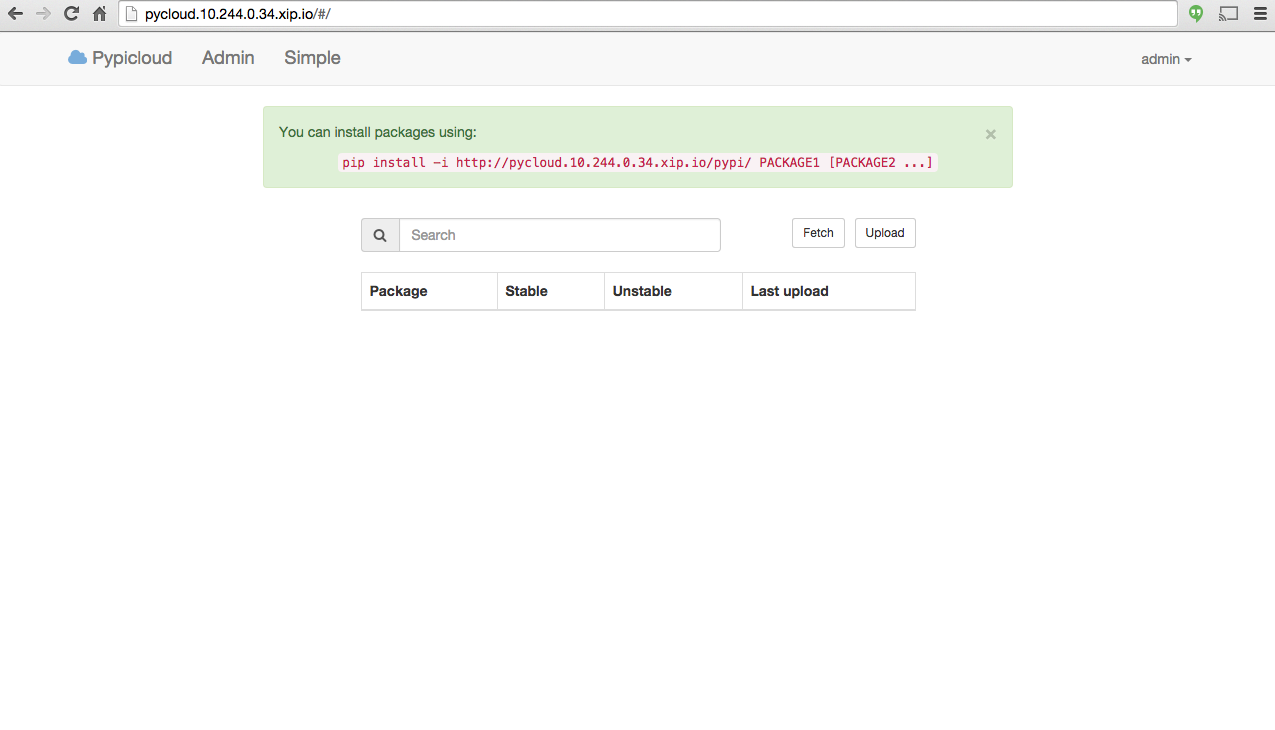
Task: Click the browser forward arrow
Action: (43, 14)
